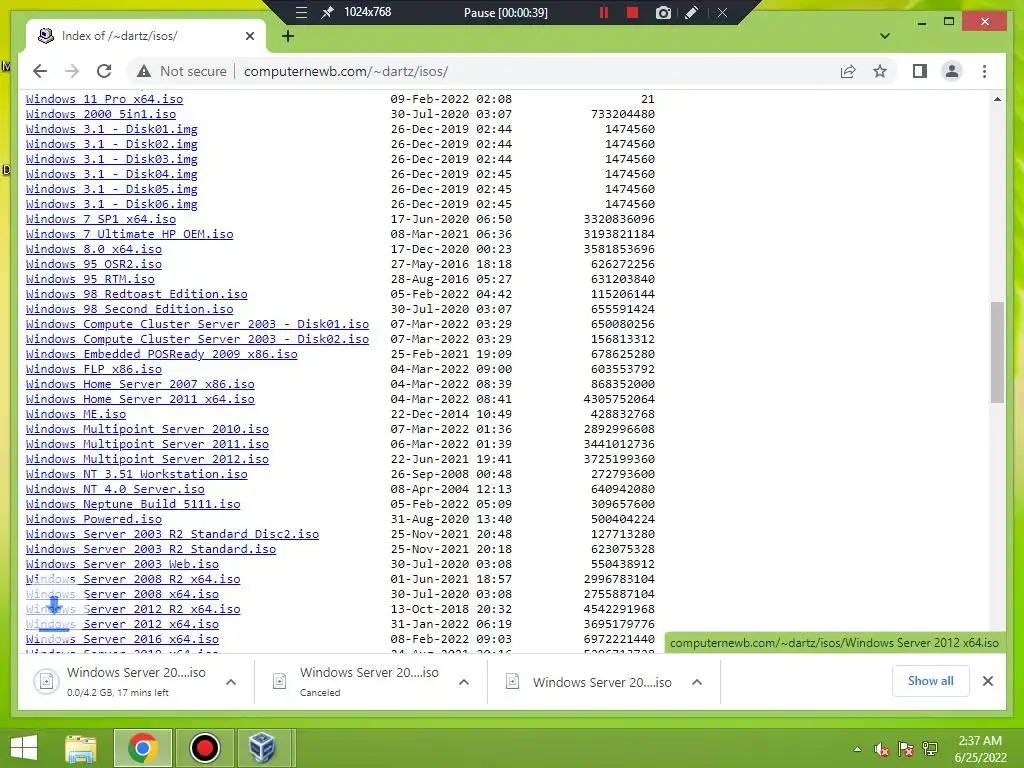Bookmark this page with the star
Viewport: 1024px width, 768px height.
[880, 71]
